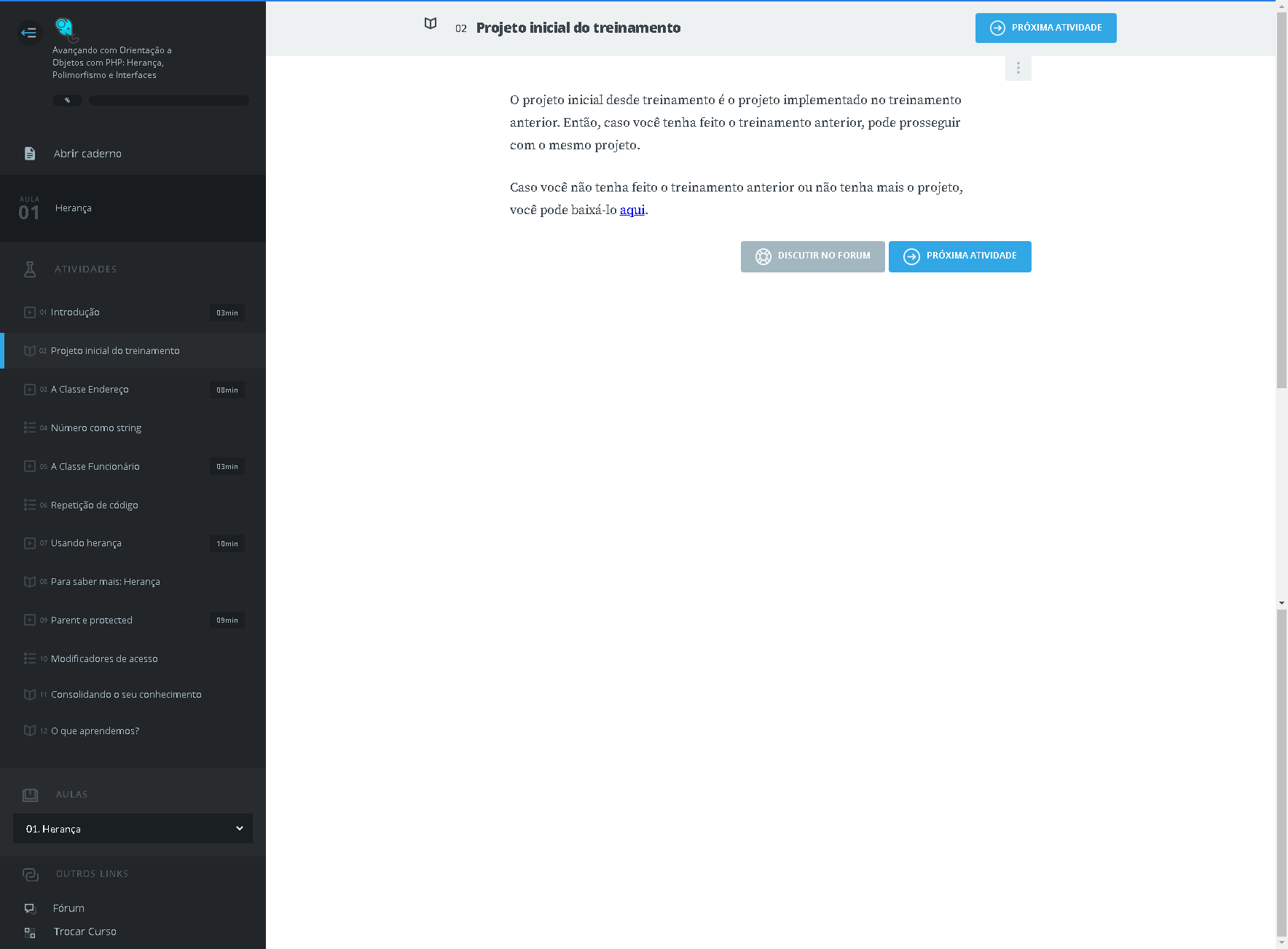
Task: Click the list icon beside Número como string
Action: coord(30,428)
